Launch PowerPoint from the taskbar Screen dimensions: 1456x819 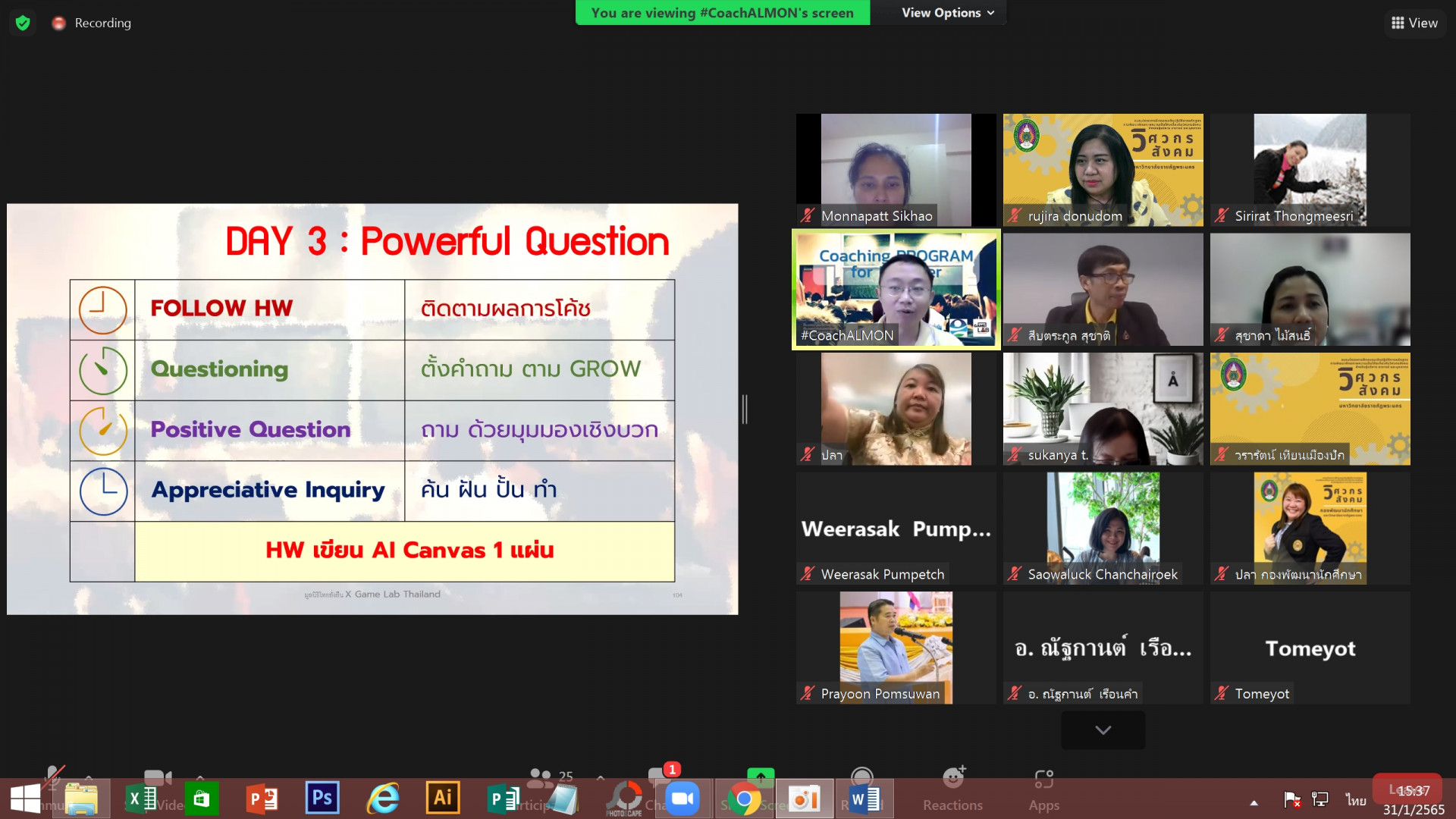(x=262, y=799)
